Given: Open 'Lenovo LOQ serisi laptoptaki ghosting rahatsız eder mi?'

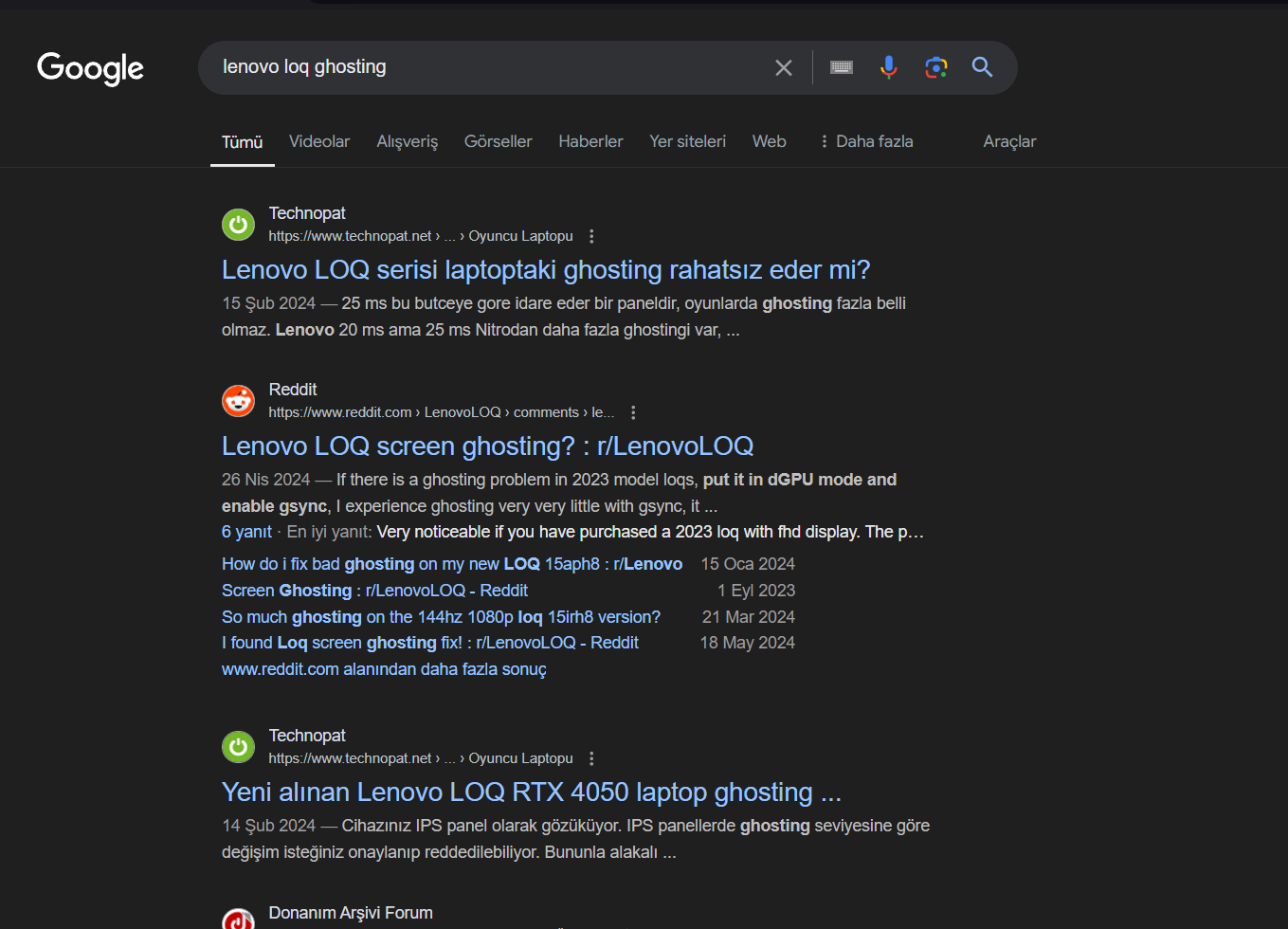Looking at the screenshot, I should pos(546,270).
